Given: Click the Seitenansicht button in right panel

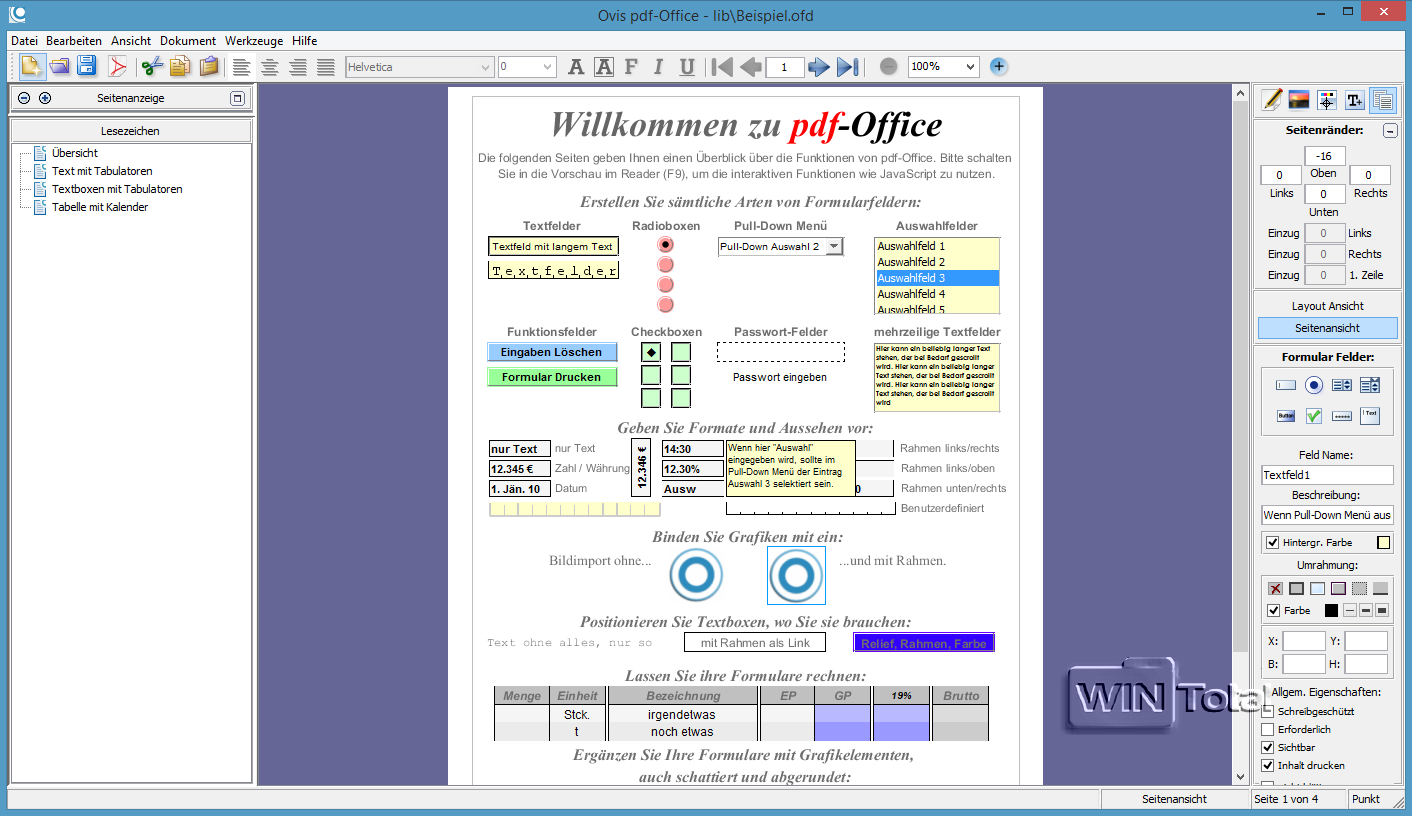Looking at the screenshot, I should coord(1328,328).
